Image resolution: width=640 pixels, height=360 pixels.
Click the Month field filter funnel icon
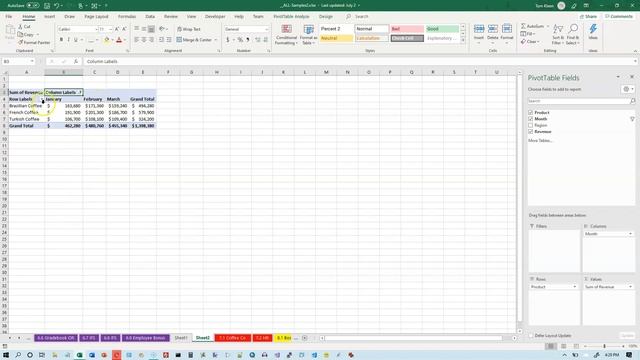click(x=632, y=119)
